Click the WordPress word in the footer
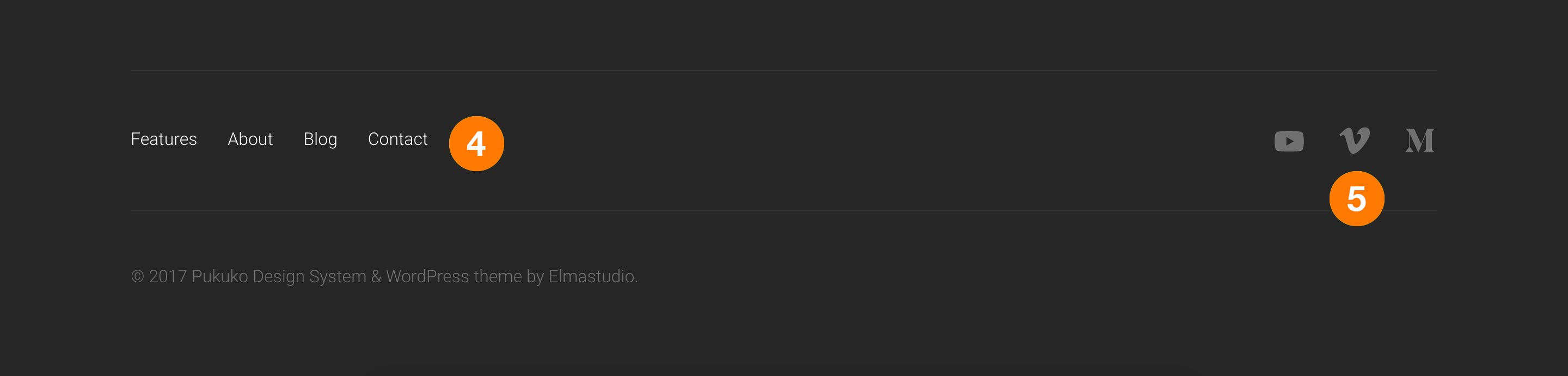1568x376 pixels. click(x=427, y=276)
